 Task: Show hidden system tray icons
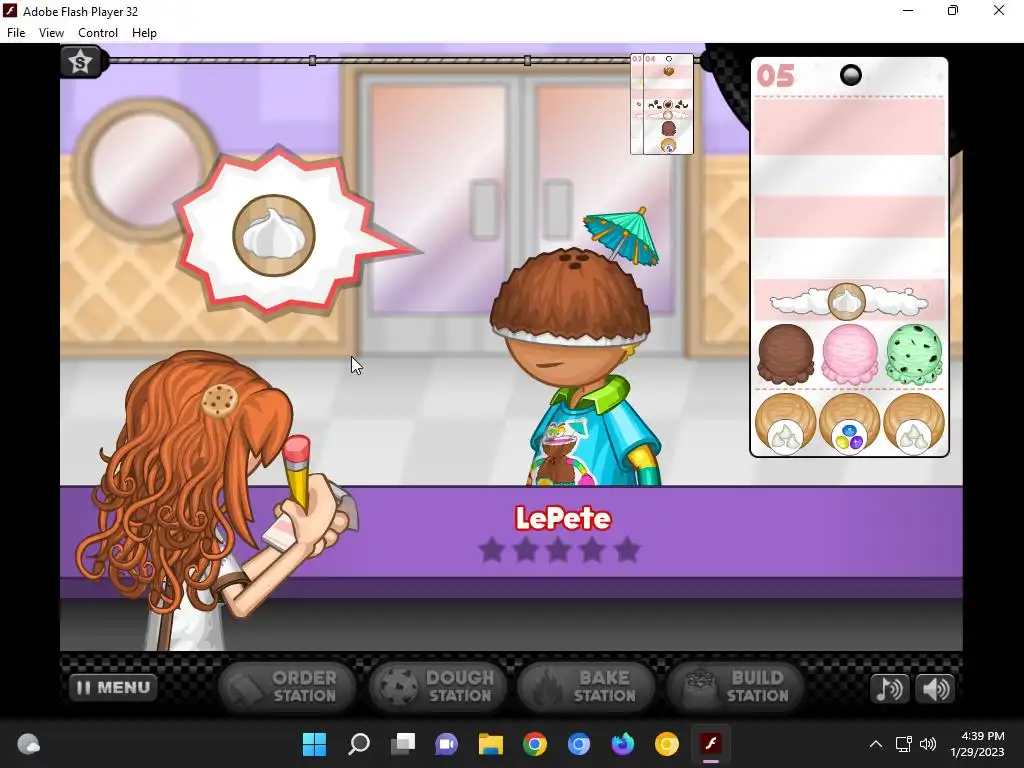tap(876, 744)
